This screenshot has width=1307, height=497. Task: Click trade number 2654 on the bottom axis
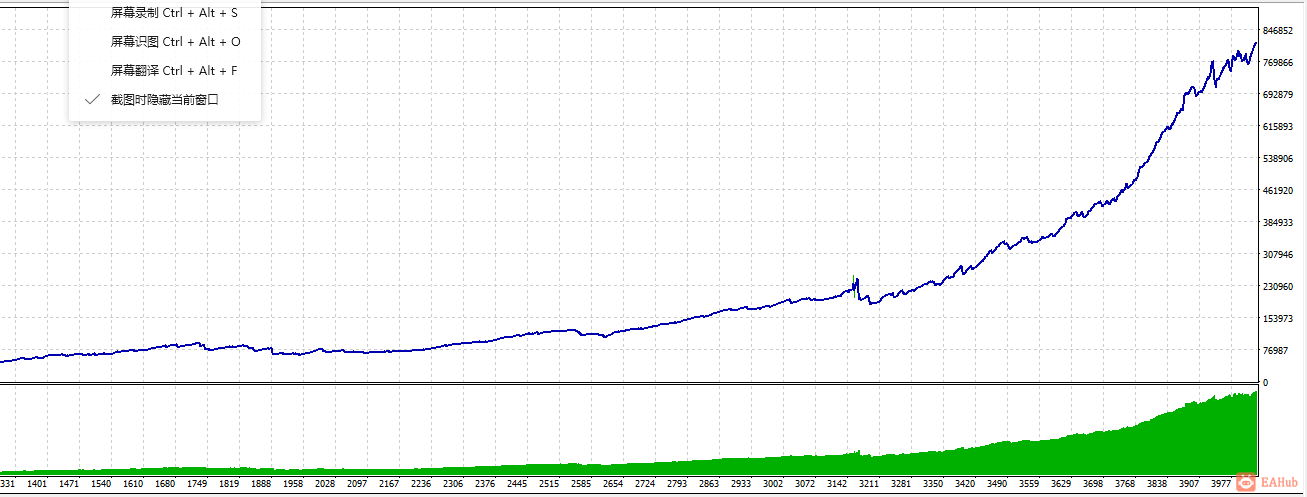(x=613, y=484)
